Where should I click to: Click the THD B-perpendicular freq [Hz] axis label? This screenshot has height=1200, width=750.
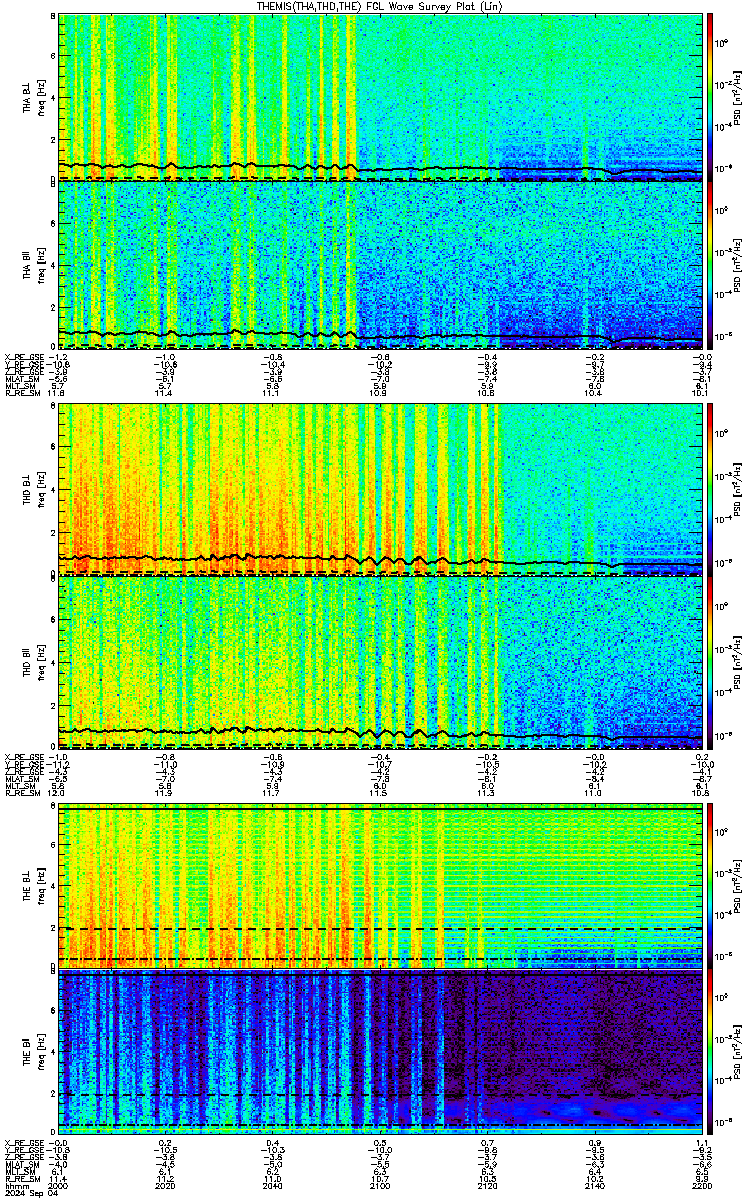click(x=40, y=490)
